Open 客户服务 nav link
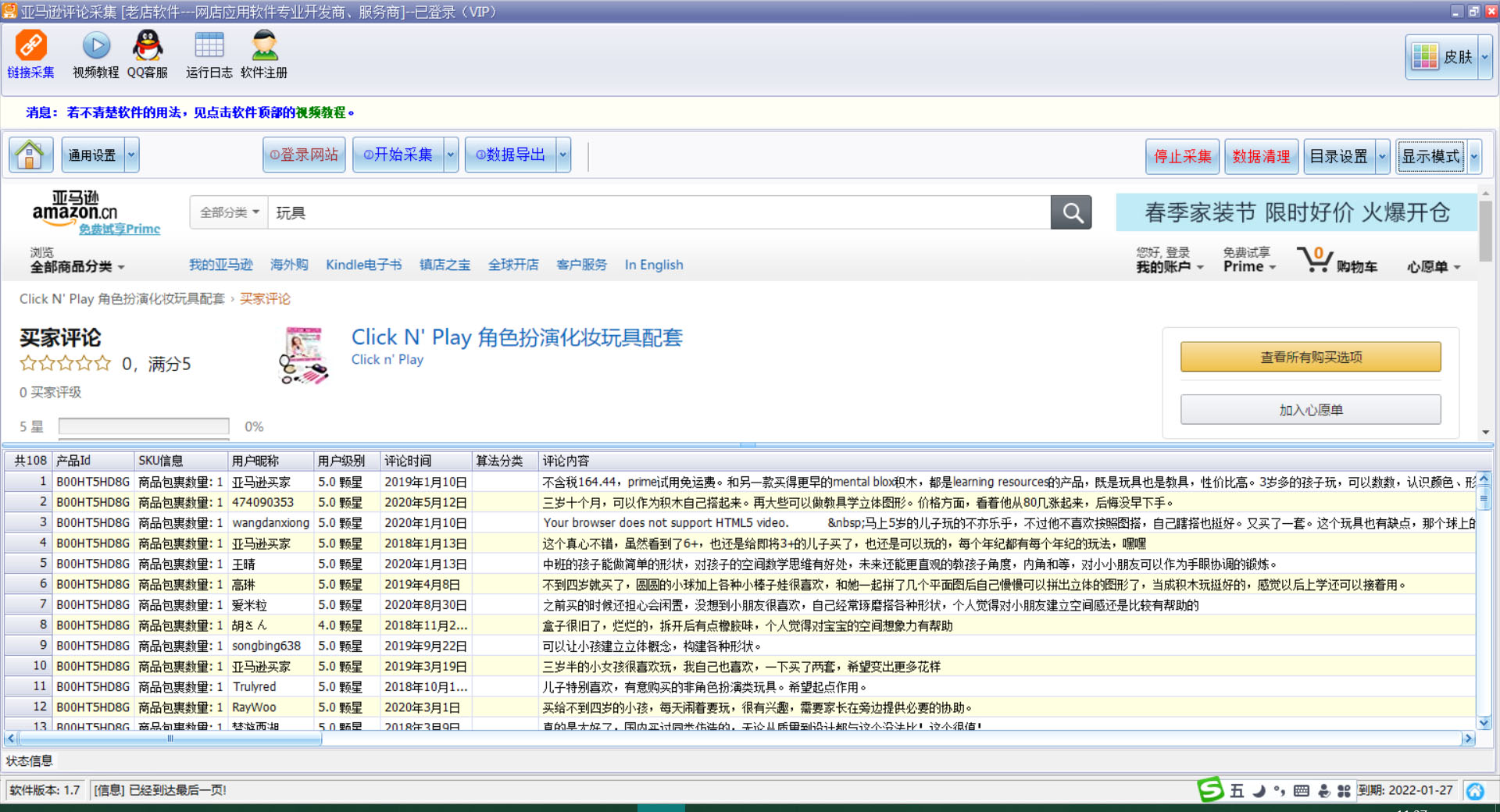Image resolution: width=1500 pixels, height=812 pixels. (581, 265)
